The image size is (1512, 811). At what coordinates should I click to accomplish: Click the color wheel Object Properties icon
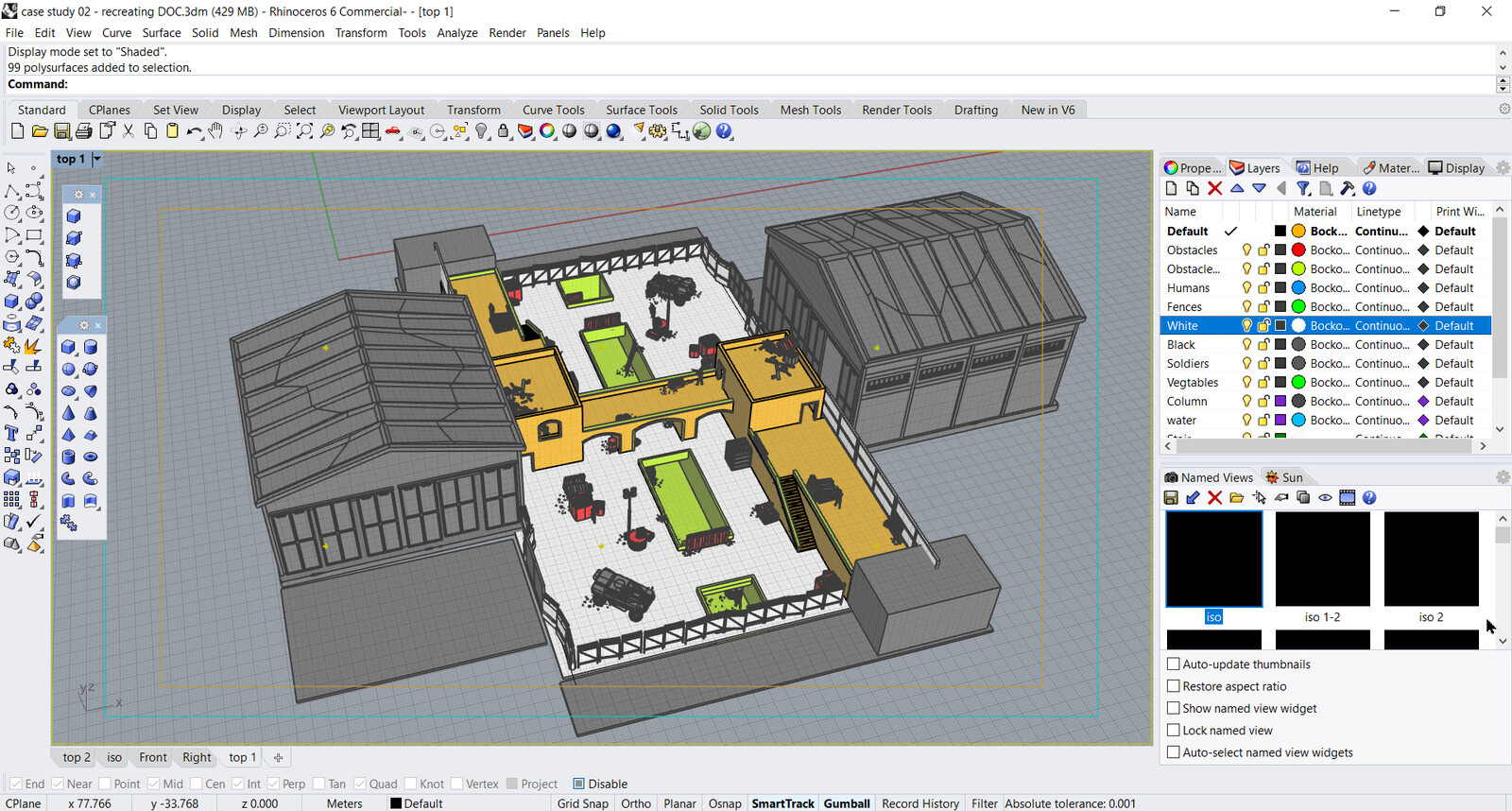[547, 131]
